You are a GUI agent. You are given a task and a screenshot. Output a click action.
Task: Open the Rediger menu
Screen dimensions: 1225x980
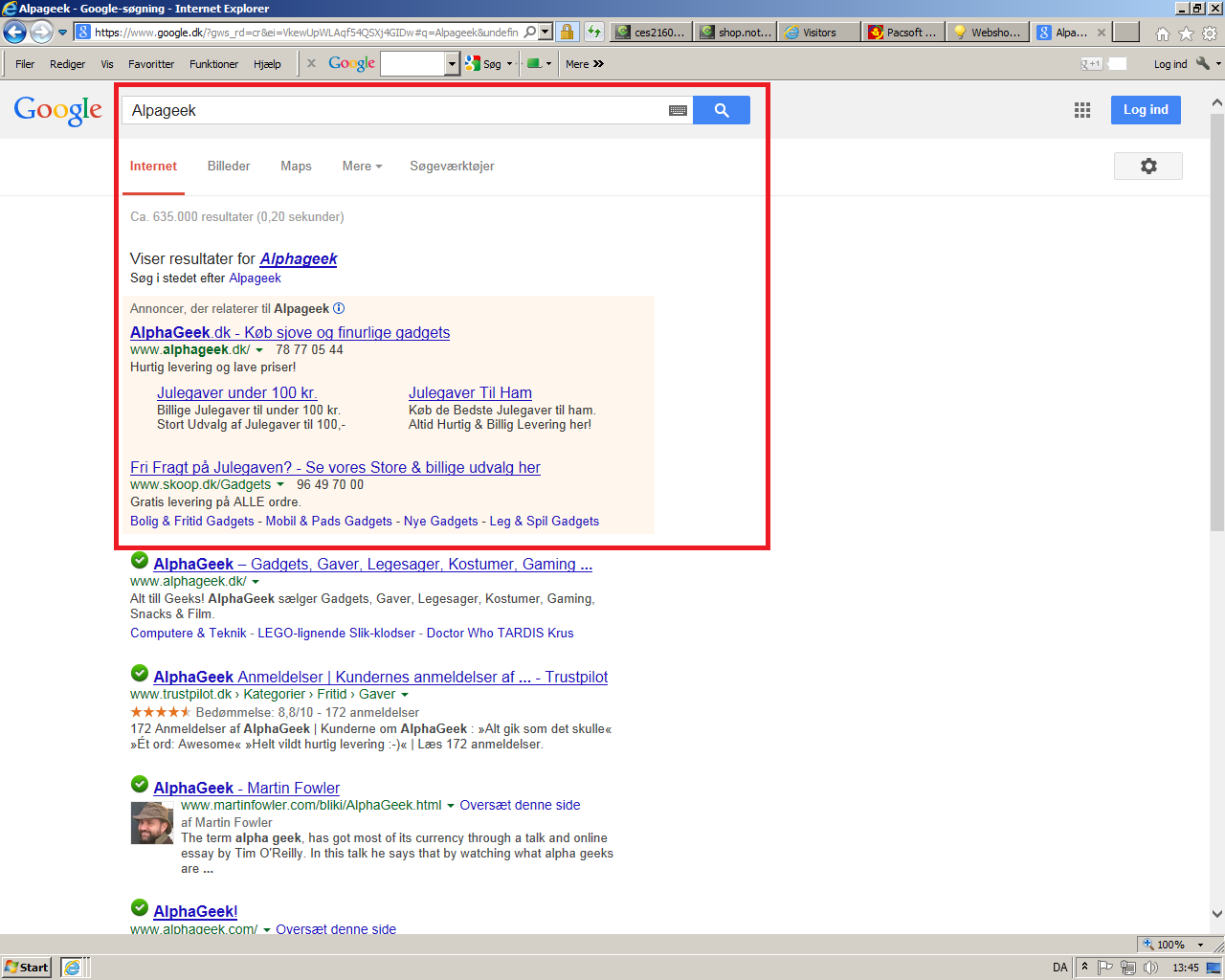67,64
